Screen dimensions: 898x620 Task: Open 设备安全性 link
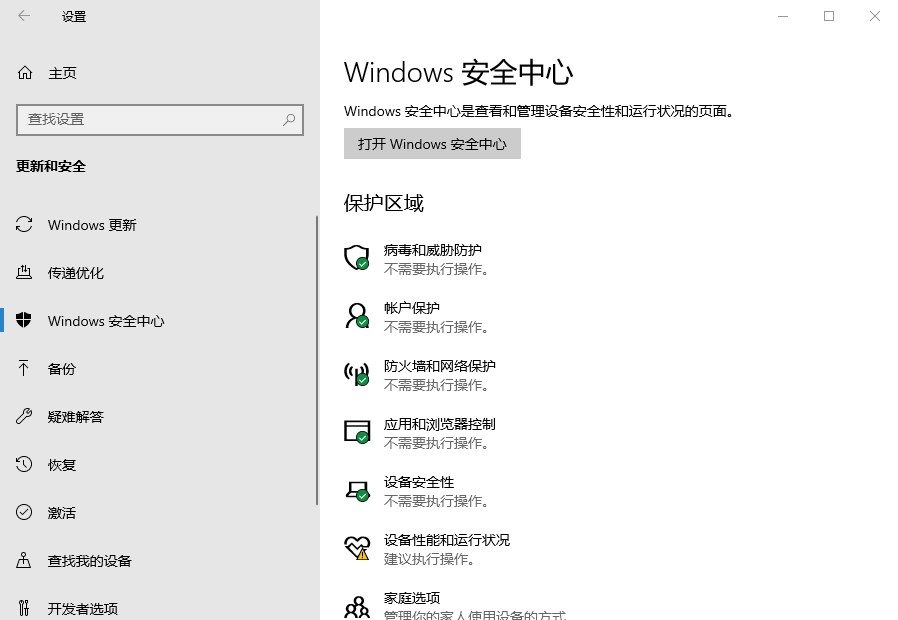(x=419, y=482)
